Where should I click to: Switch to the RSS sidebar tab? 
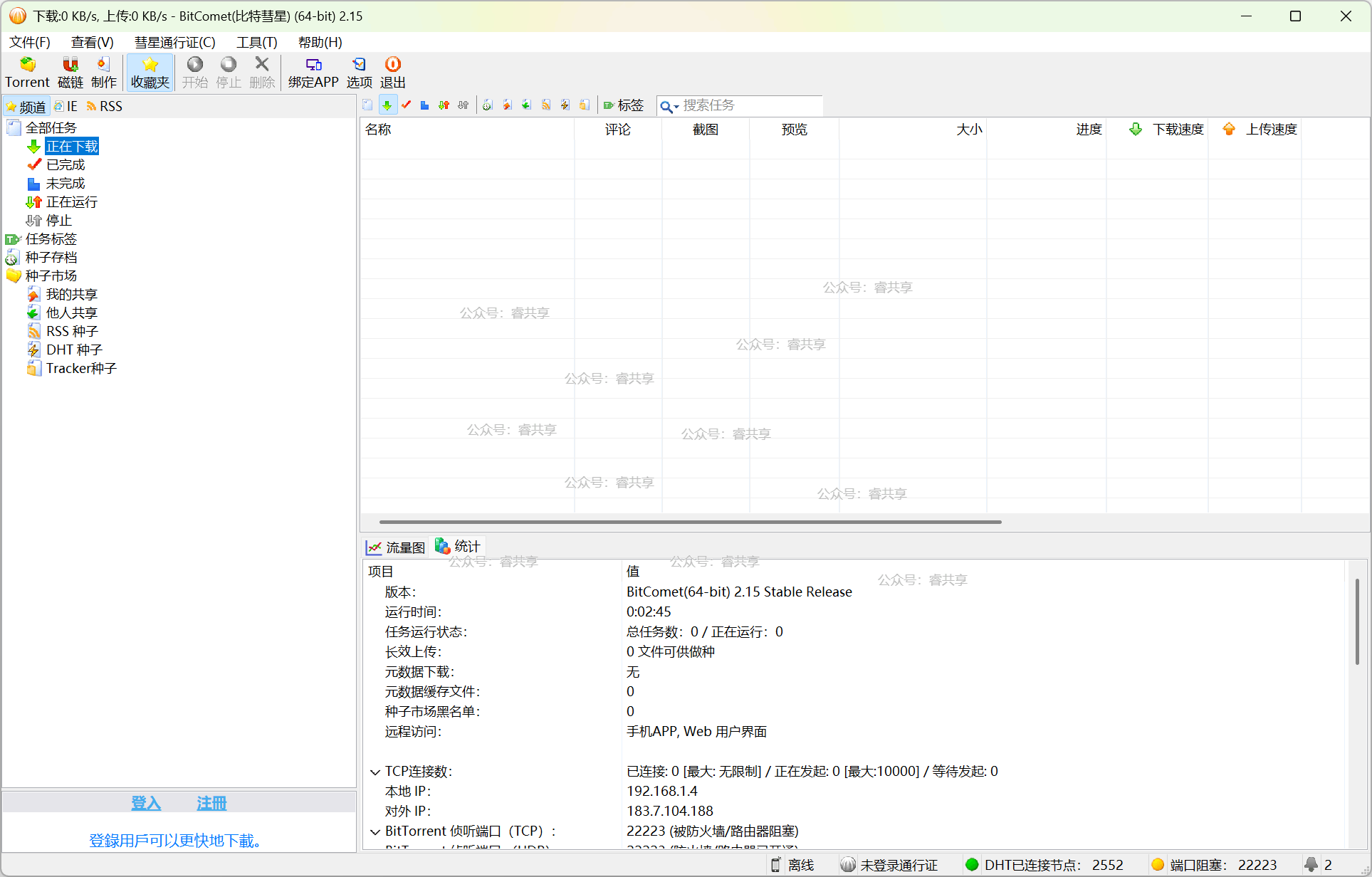click(x=105, y=106)
